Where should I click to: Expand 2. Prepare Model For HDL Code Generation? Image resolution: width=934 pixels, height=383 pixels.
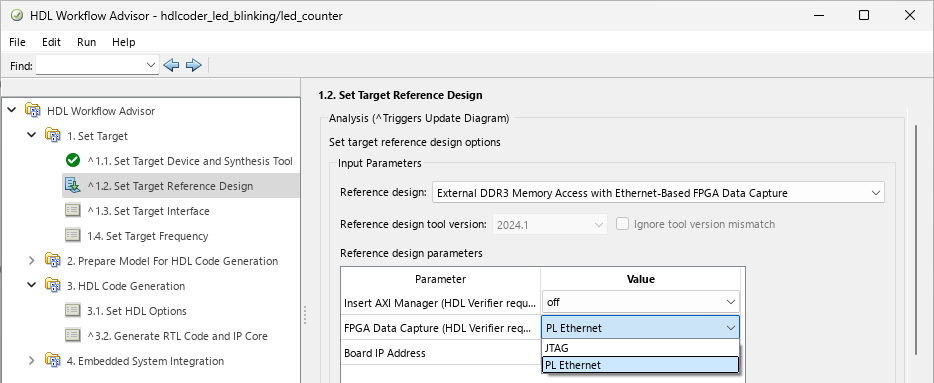pos(32,260)
